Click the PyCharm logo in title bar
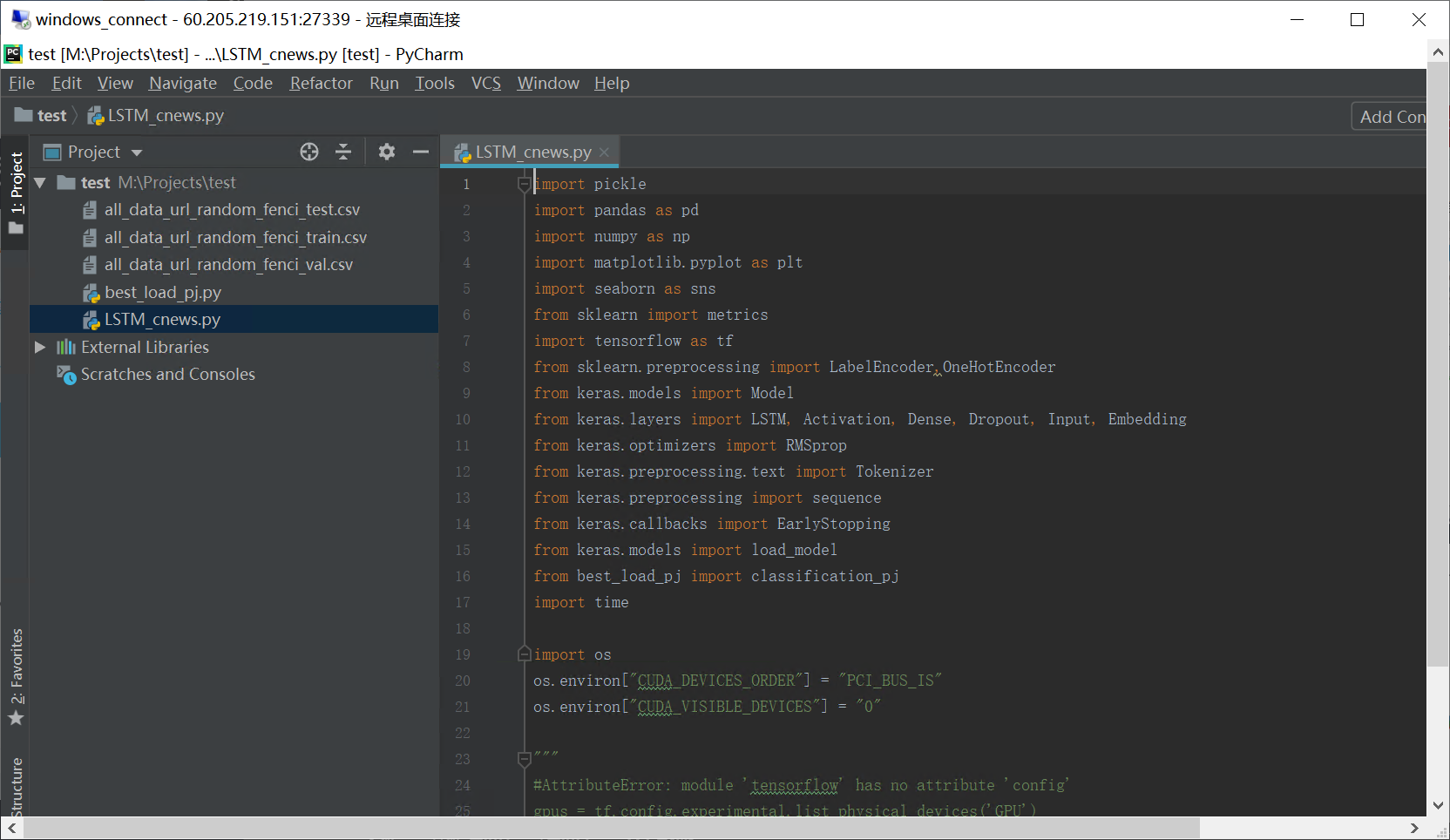Image resolution: width=1450 pixels, height=840 pixels. click(x=13, y=54)
